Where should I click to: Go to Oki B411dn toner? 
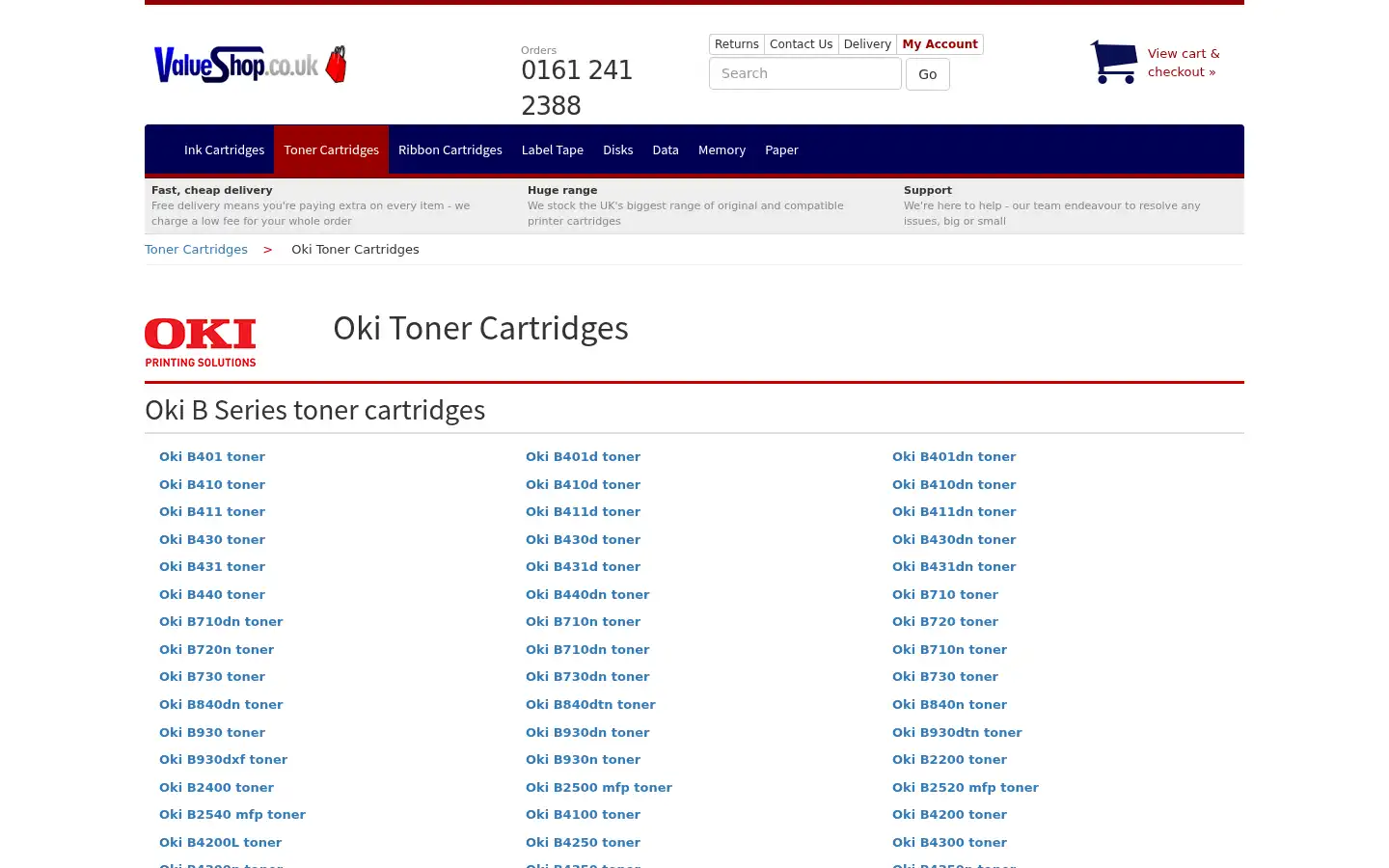pyautogui.click(x=954, y=511)
